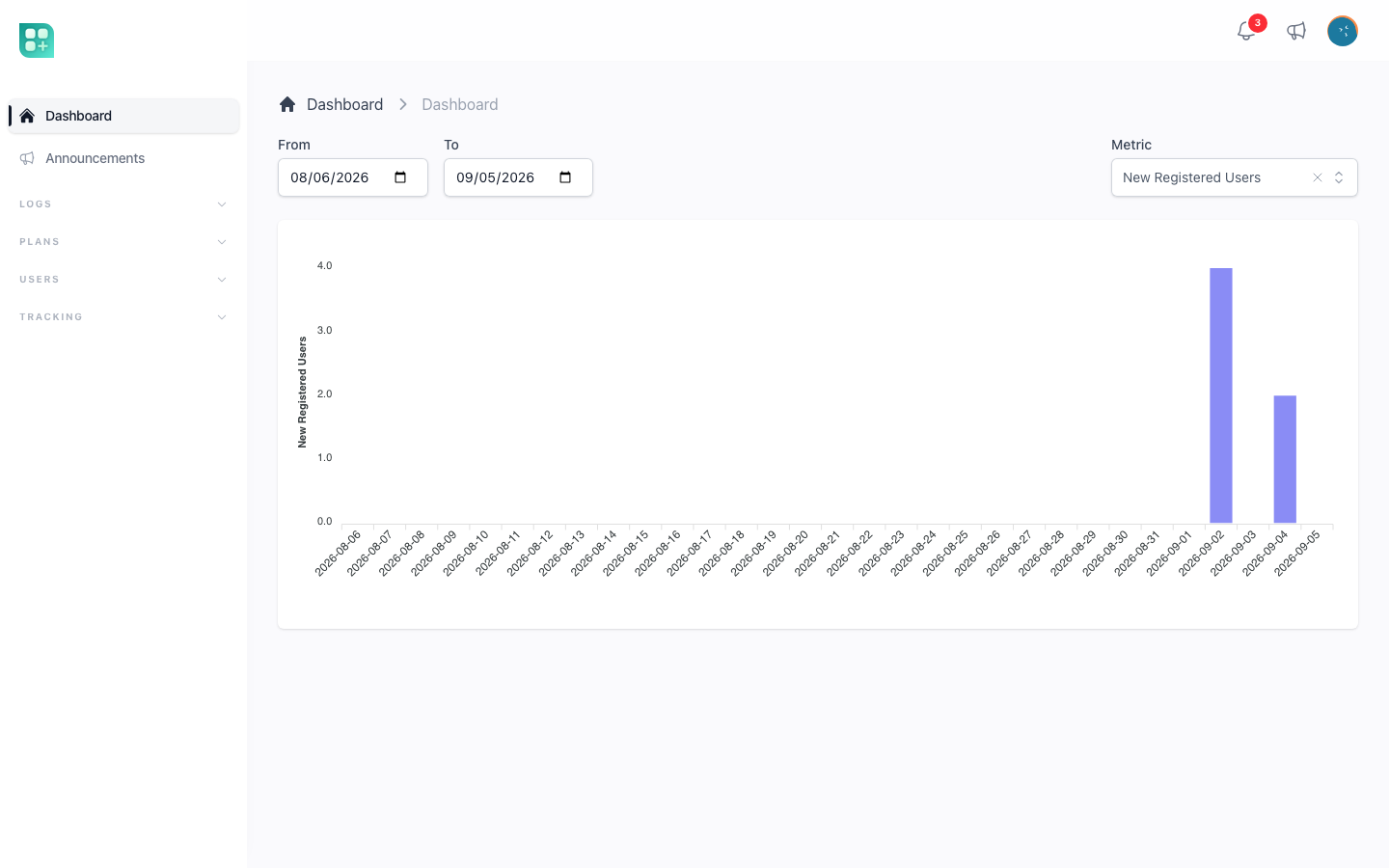Expand the Tracking sidebar section
This screenshot has width=1389, height=868.
click(x=123, y=317)
